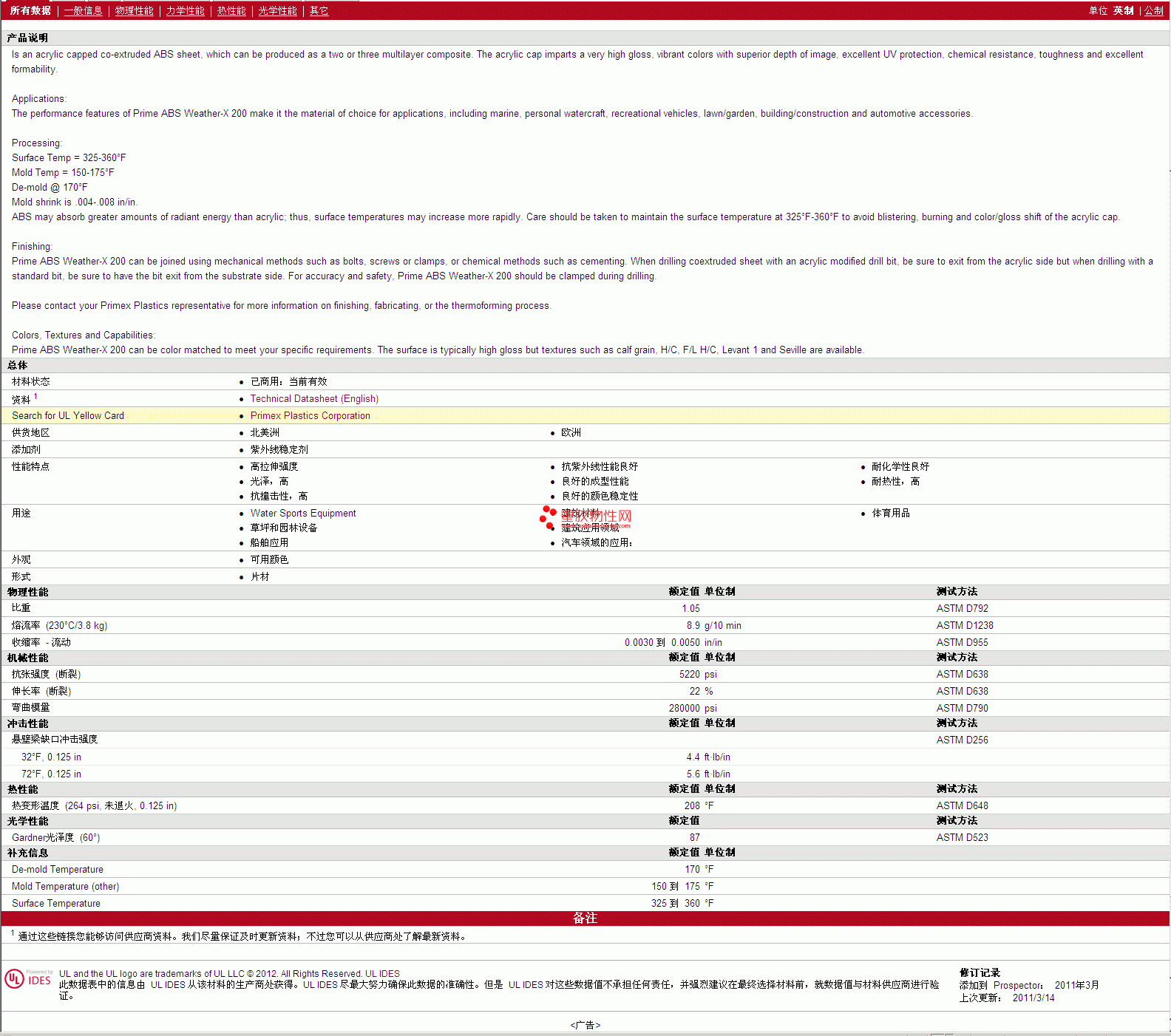The image size is (1171, 1036).
Task: Click the 弯曲模量 row label
Action: 30,708
